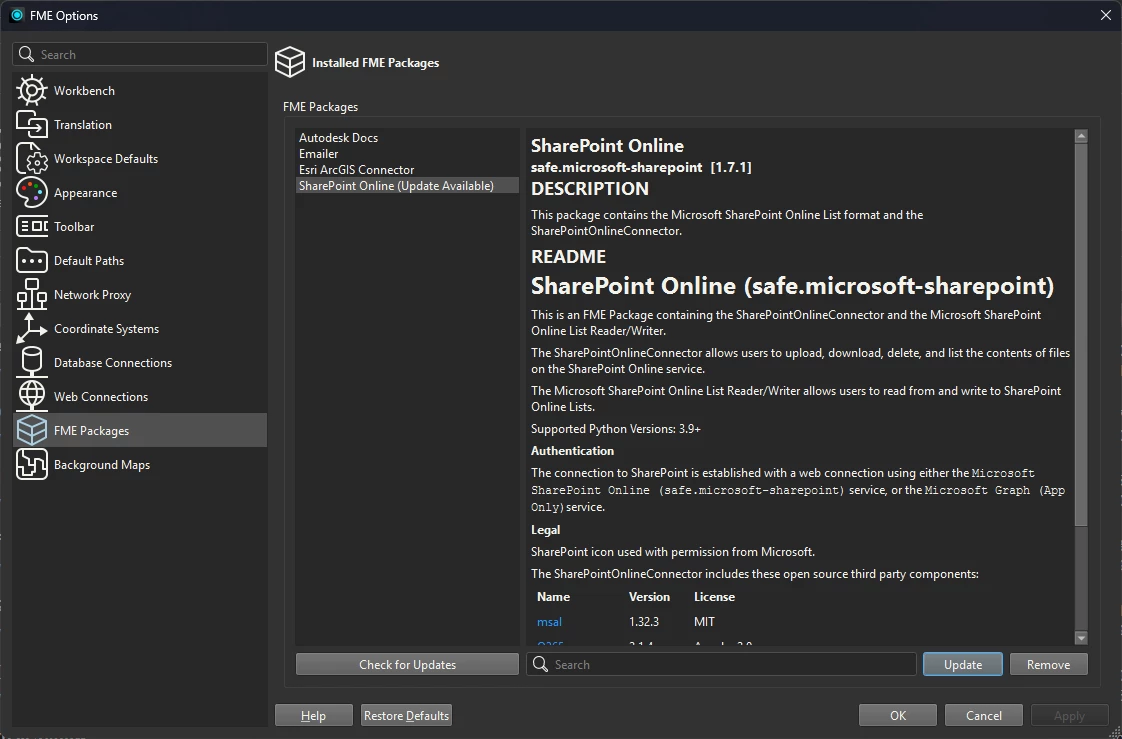Go to Appearance settings

tap(140, 192)
